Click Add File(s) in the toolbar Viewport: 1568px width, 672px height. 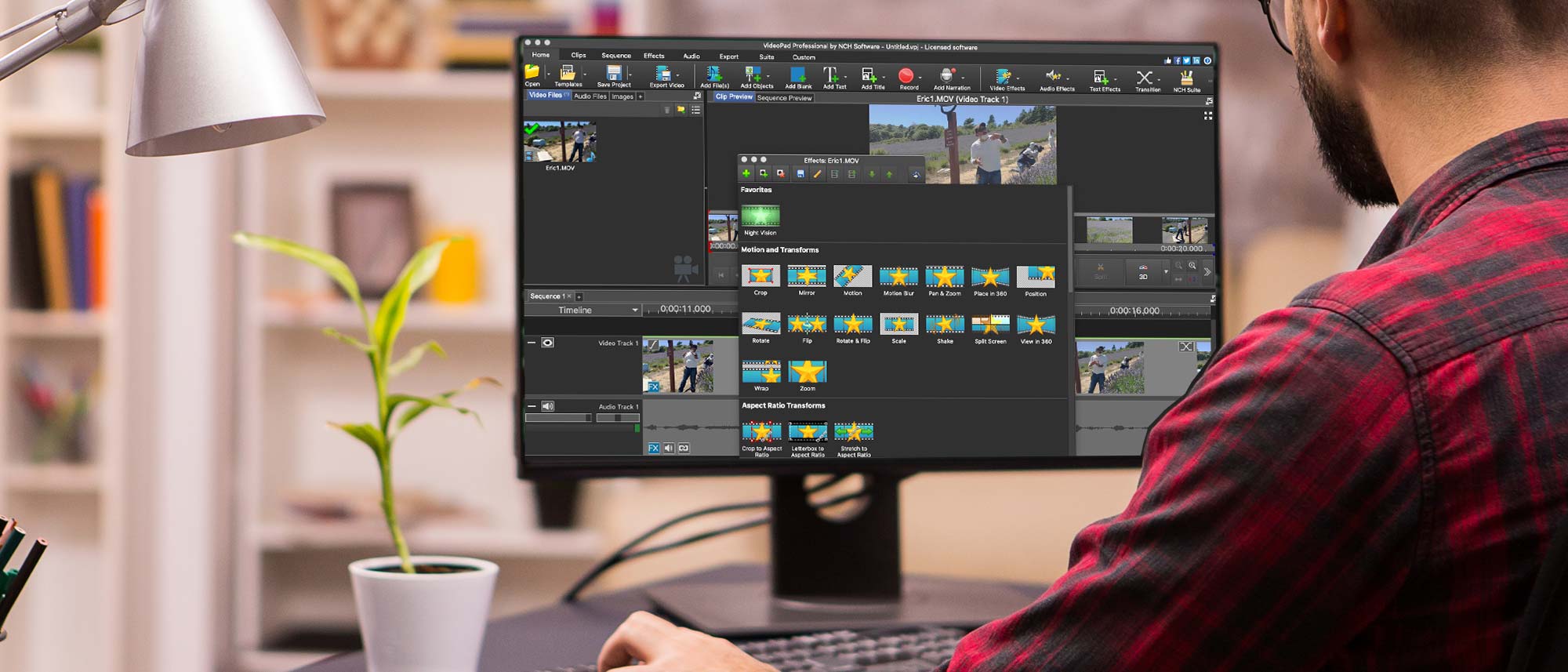coord(714,75)
